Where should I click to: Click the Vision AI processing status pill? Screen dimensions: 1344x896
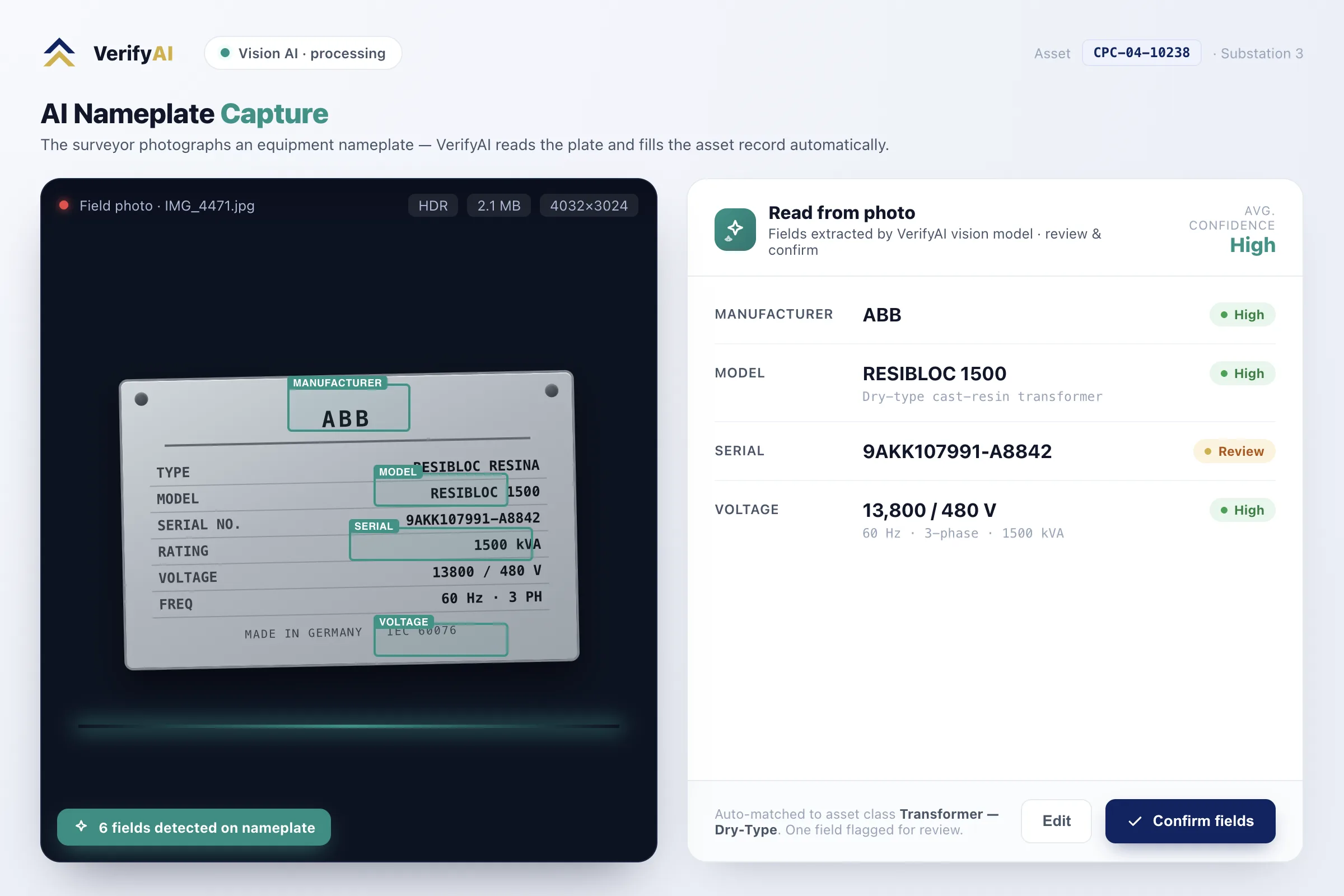(303, 53)
